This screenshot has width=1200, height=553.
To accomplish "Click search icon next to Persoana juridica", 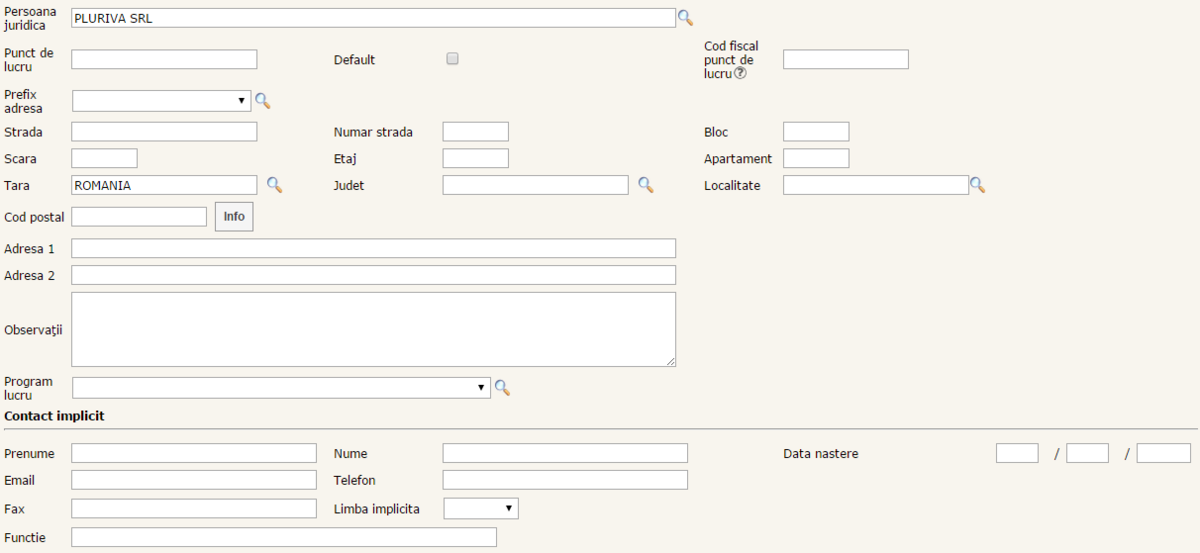I will [685, 17].
